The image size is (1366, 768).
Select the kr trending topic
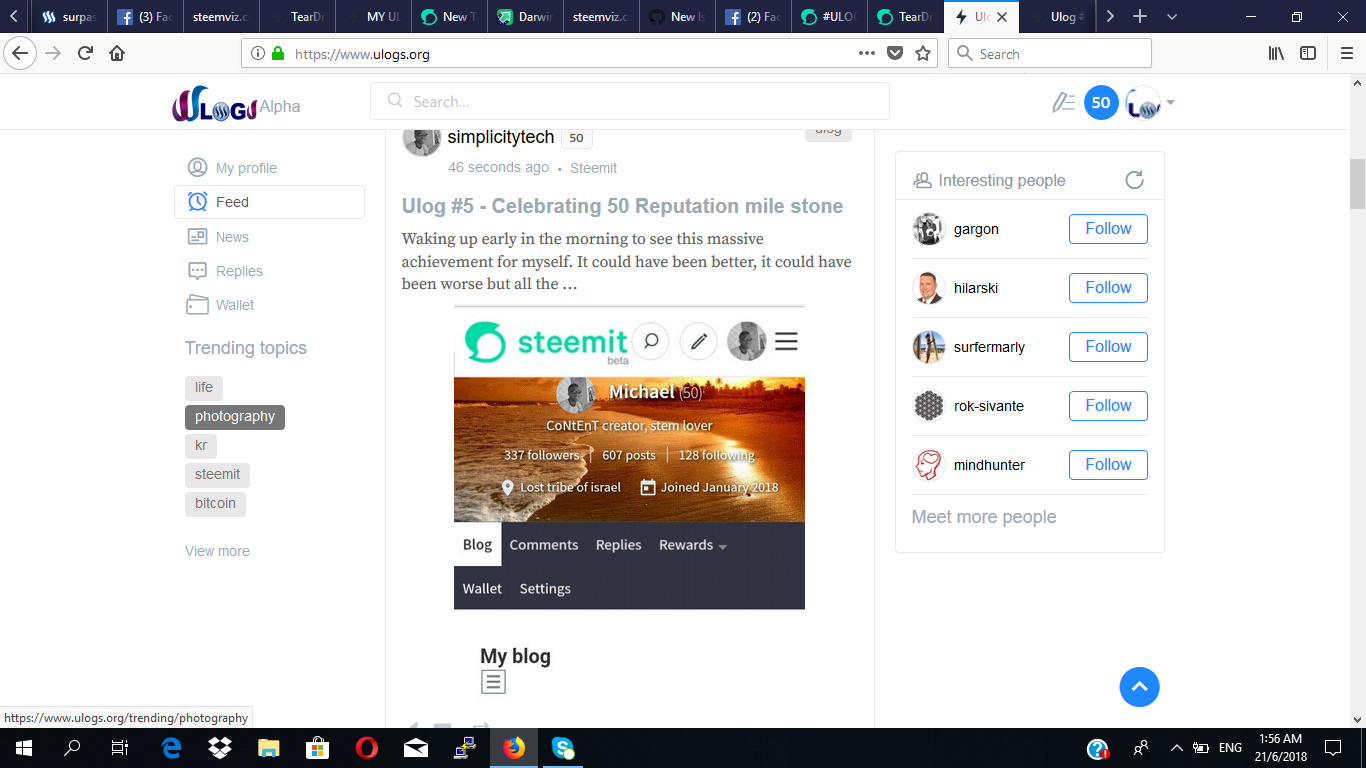tap(201, 445)
